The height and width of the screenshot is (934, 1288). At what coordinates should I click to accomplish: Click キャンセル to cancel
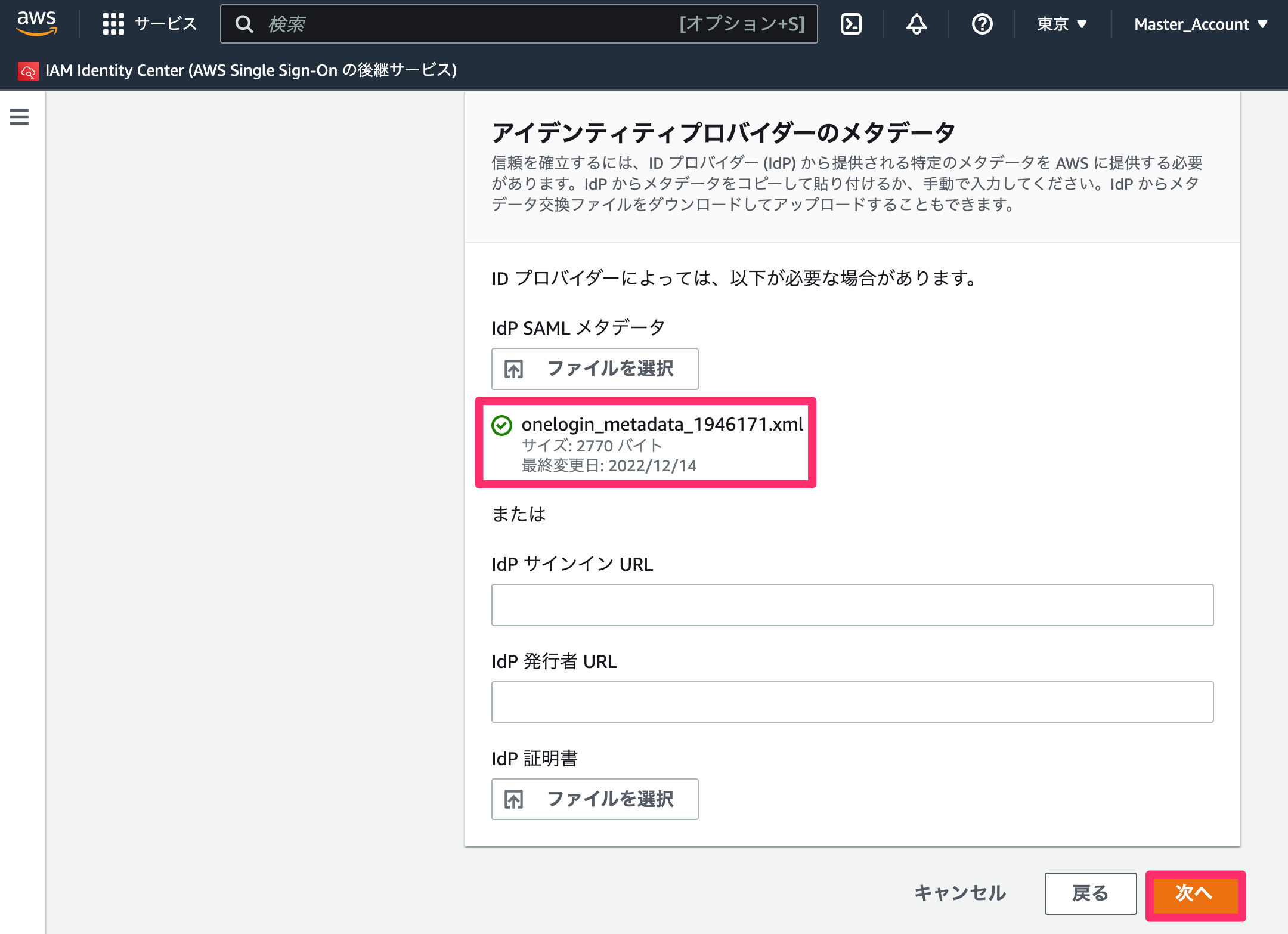960,893
